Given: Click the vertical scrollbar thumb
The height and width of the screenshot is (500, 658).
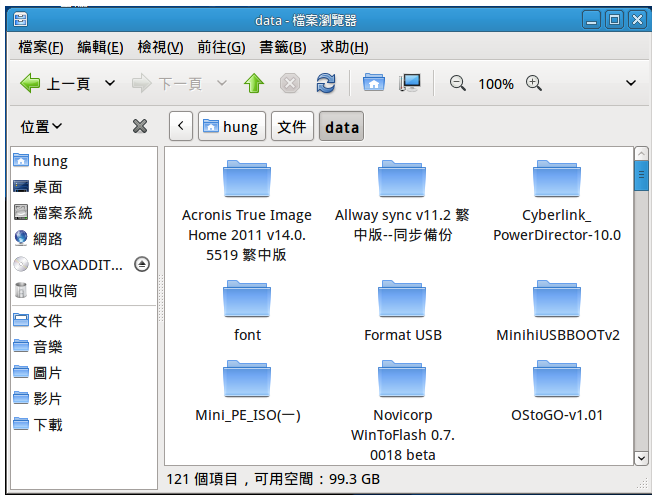Looking at the screenshot, I should click(641, 176).
